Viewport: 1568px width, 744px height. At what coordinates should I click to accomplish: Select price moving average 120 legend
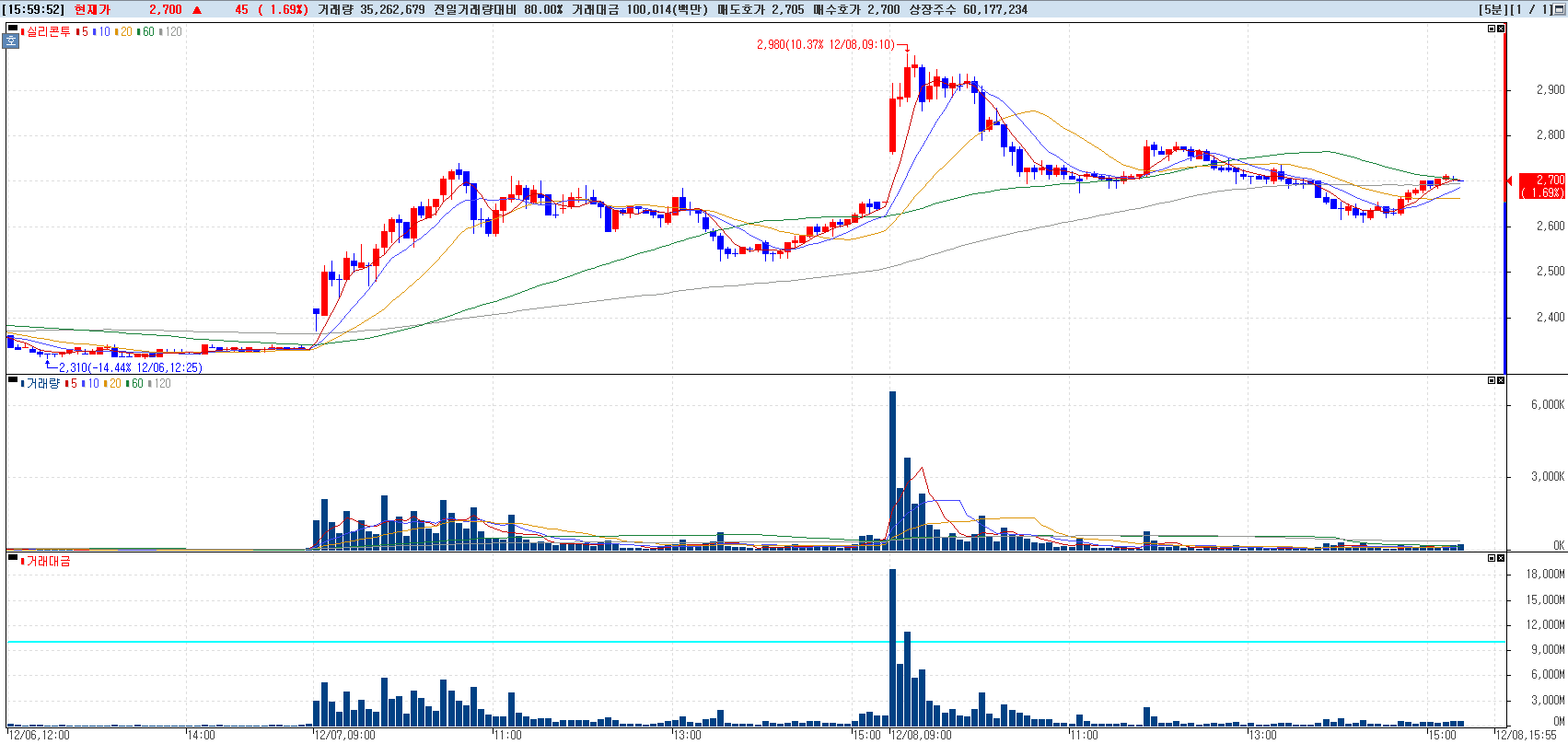[171, 31]
